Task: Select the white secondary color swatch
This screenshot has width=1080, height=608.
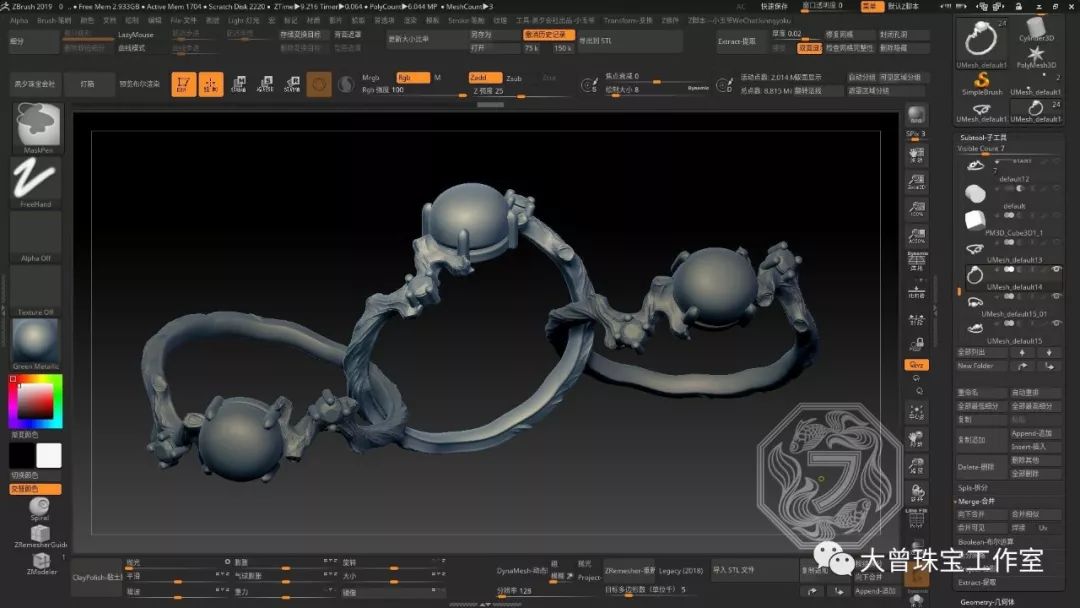Action: click(49, 455)
